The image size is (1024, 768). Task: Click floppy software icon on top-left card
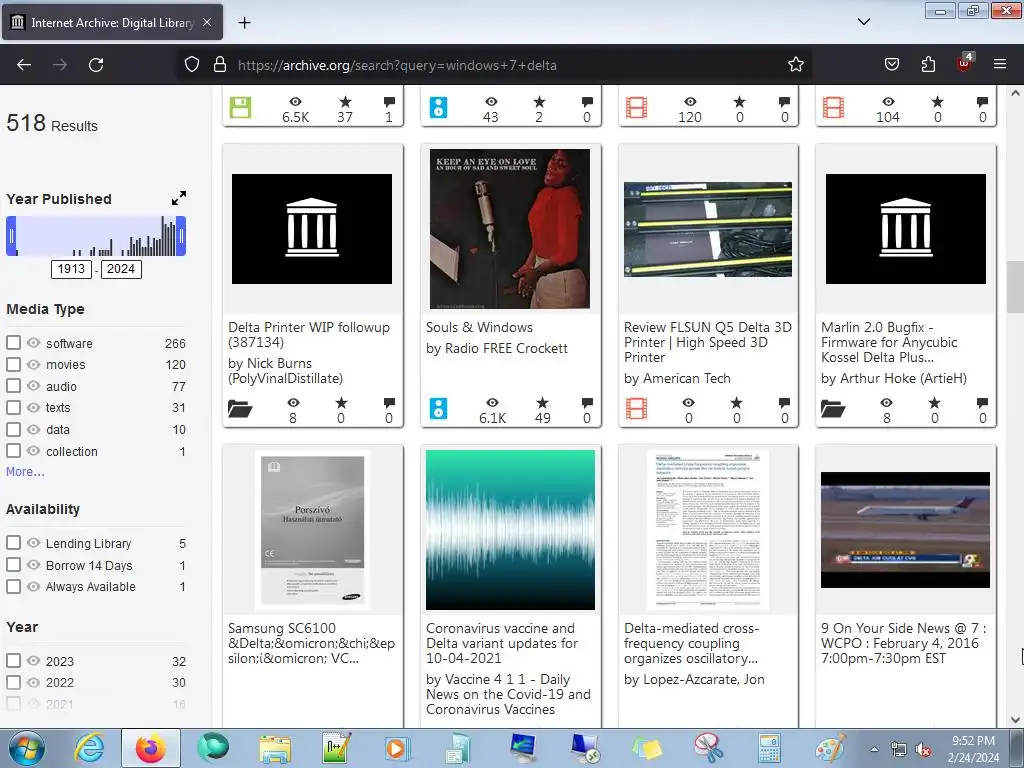pyautogui.click(x=240, y=107)
